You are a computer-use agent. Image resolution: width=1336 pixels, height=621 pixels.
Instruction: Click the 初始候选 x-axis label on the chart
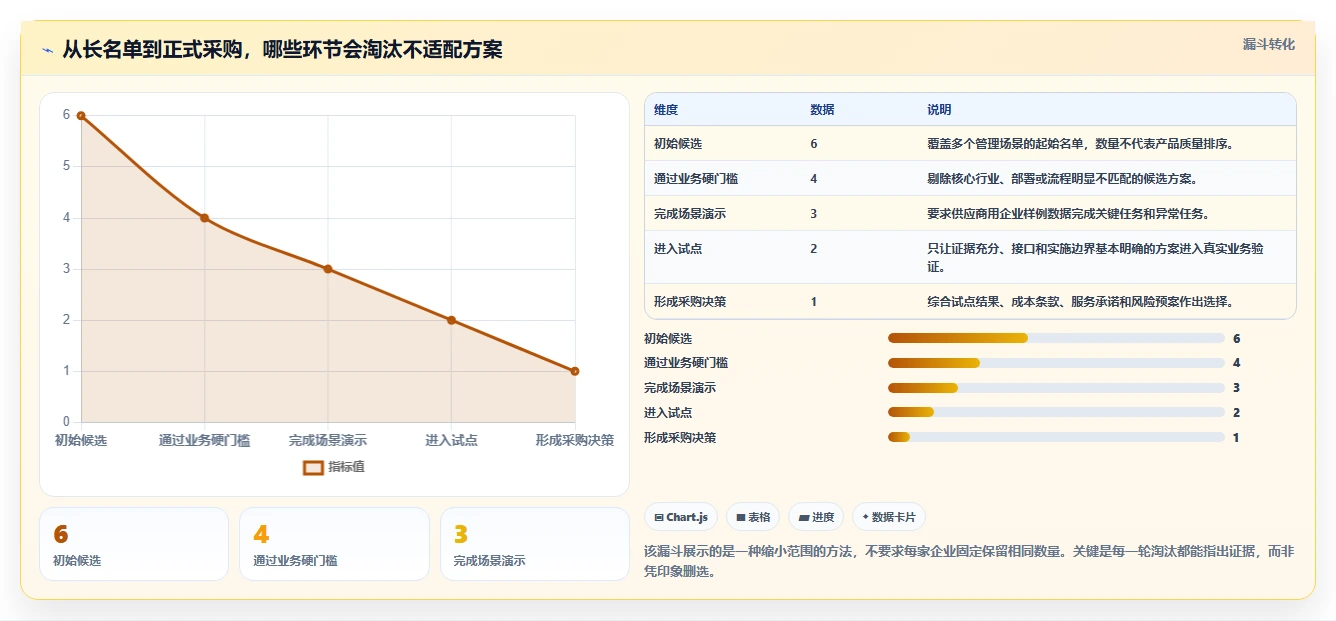click(81, 440)
